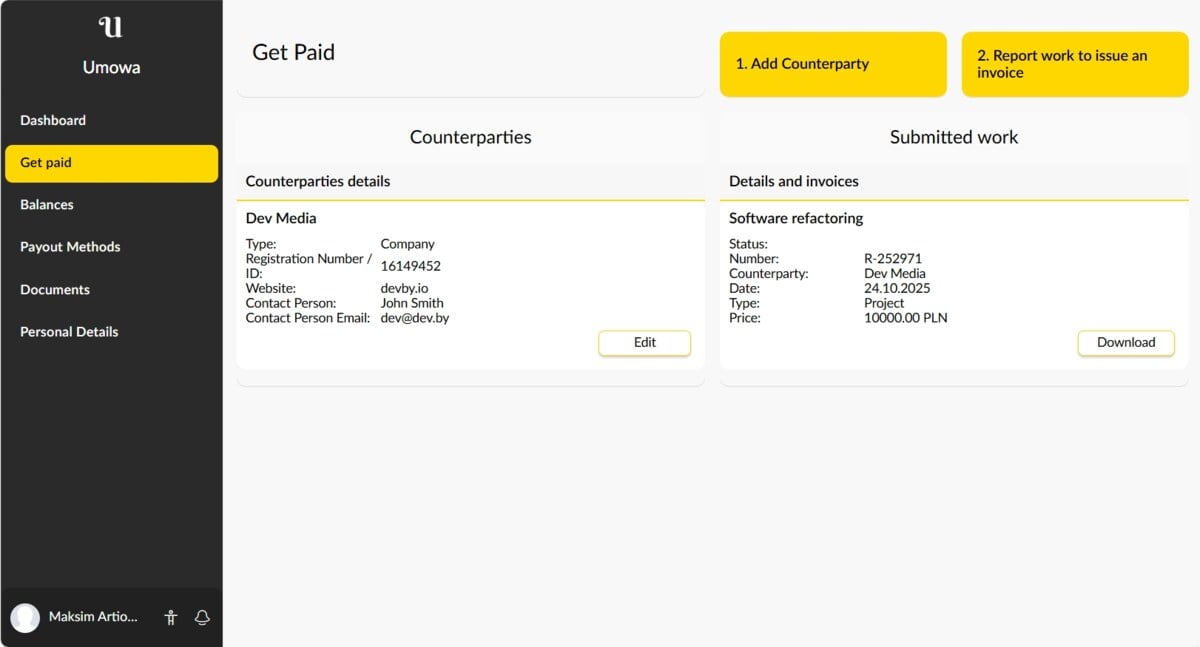Edit the Dev Media counterparty
Screen dimensions: 1200x647
(x=644, y=343)
